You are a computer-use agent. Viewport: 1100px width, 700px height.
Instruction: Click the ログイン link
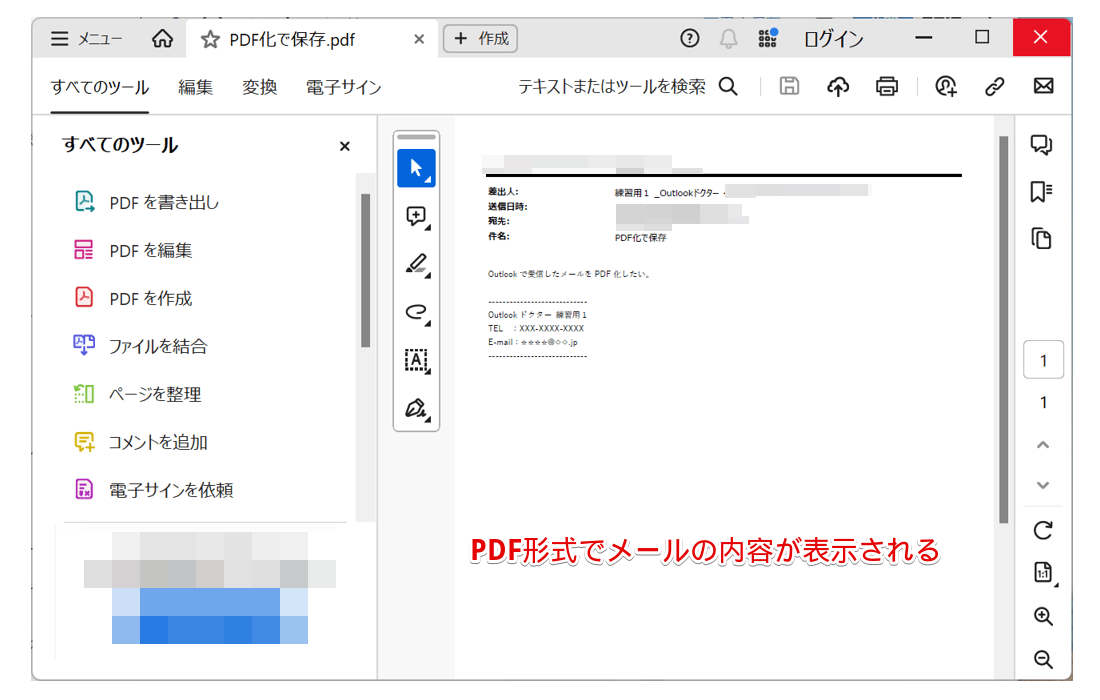[832, 38]
